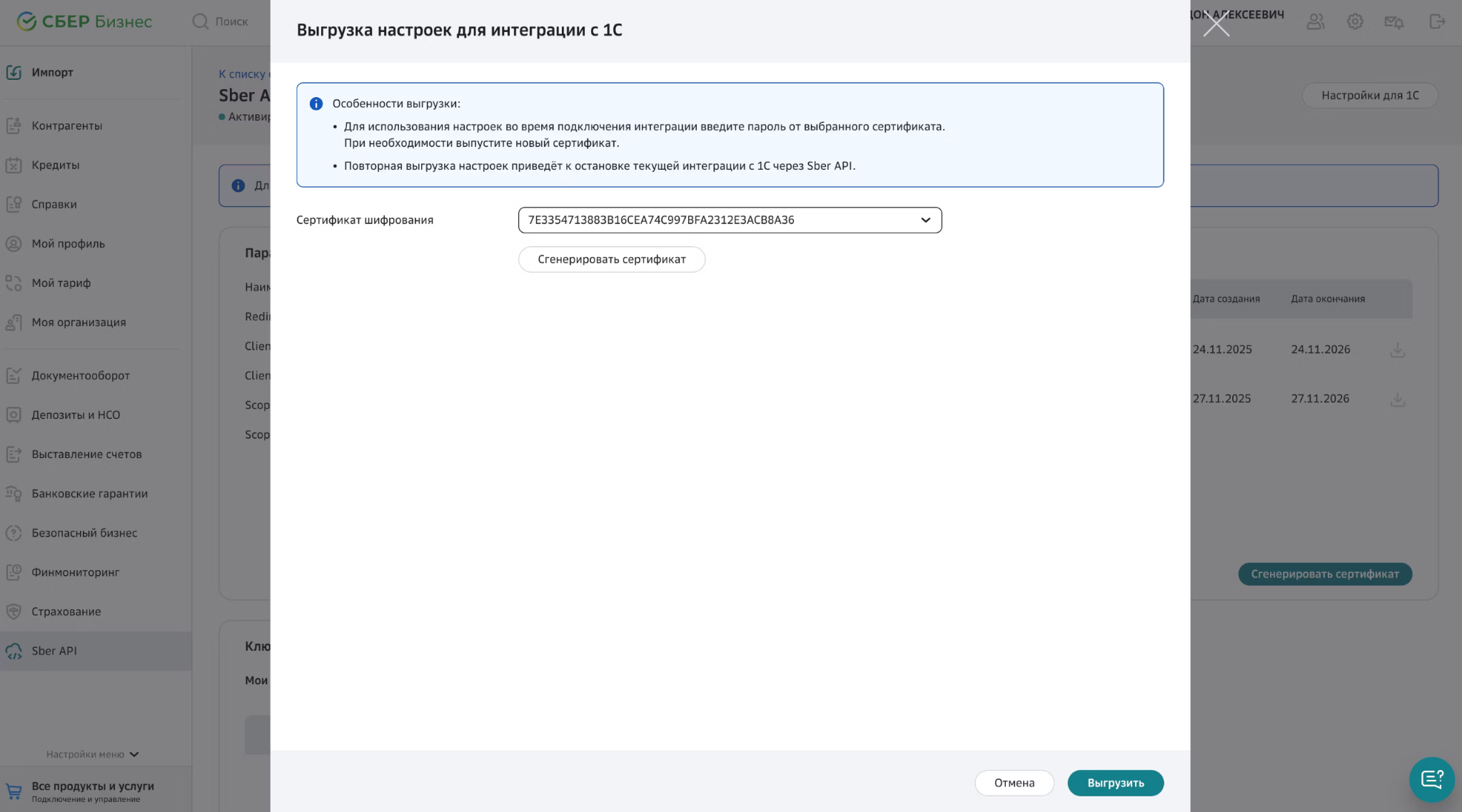Click the Все продукты и услуги cart icon
Viewport: 1462px width, 812px height.
coord(14,791)
